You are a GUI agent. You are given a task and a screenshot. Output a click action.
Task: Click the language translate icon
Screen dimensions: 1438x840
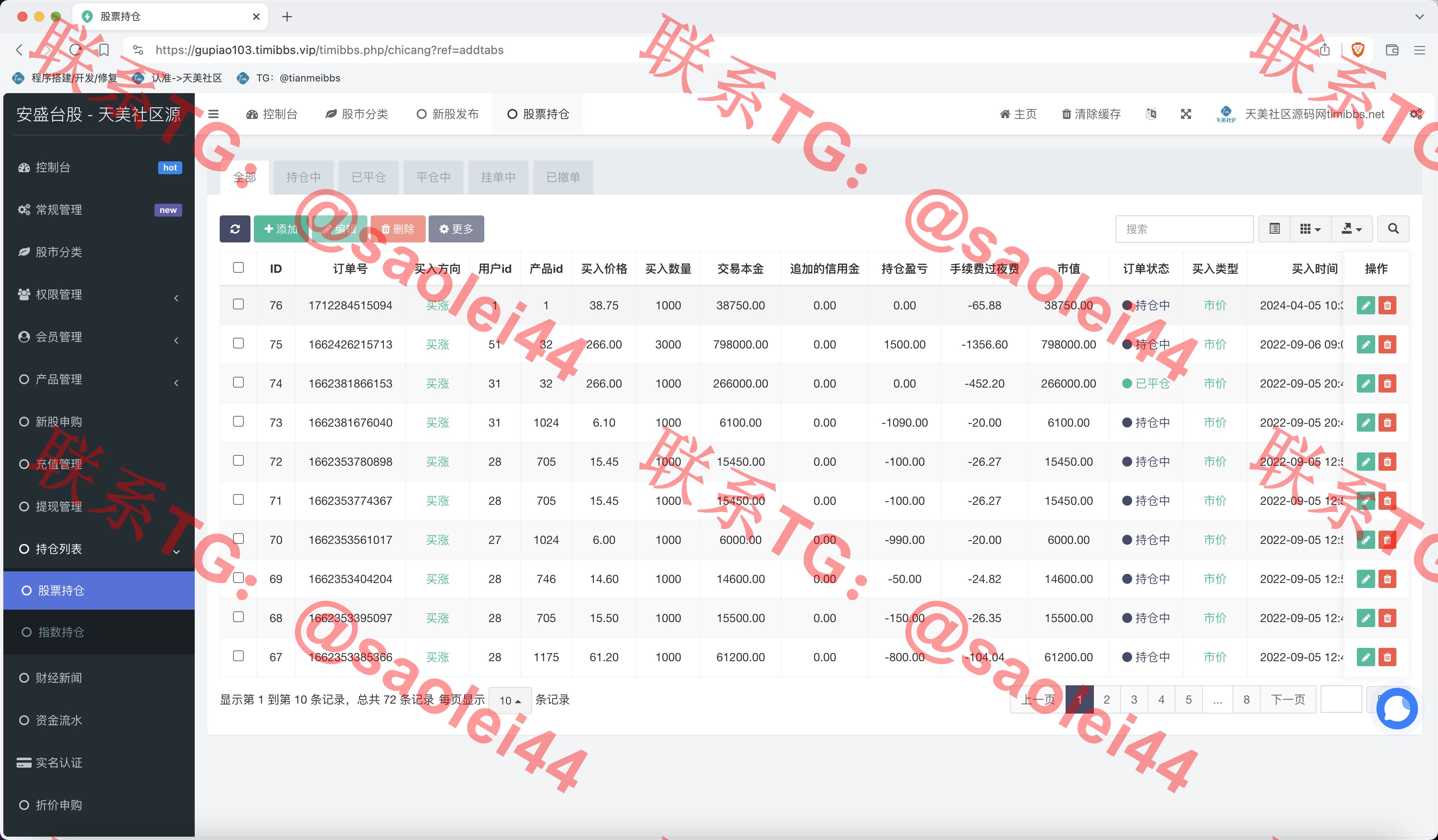coord(1151,114)
